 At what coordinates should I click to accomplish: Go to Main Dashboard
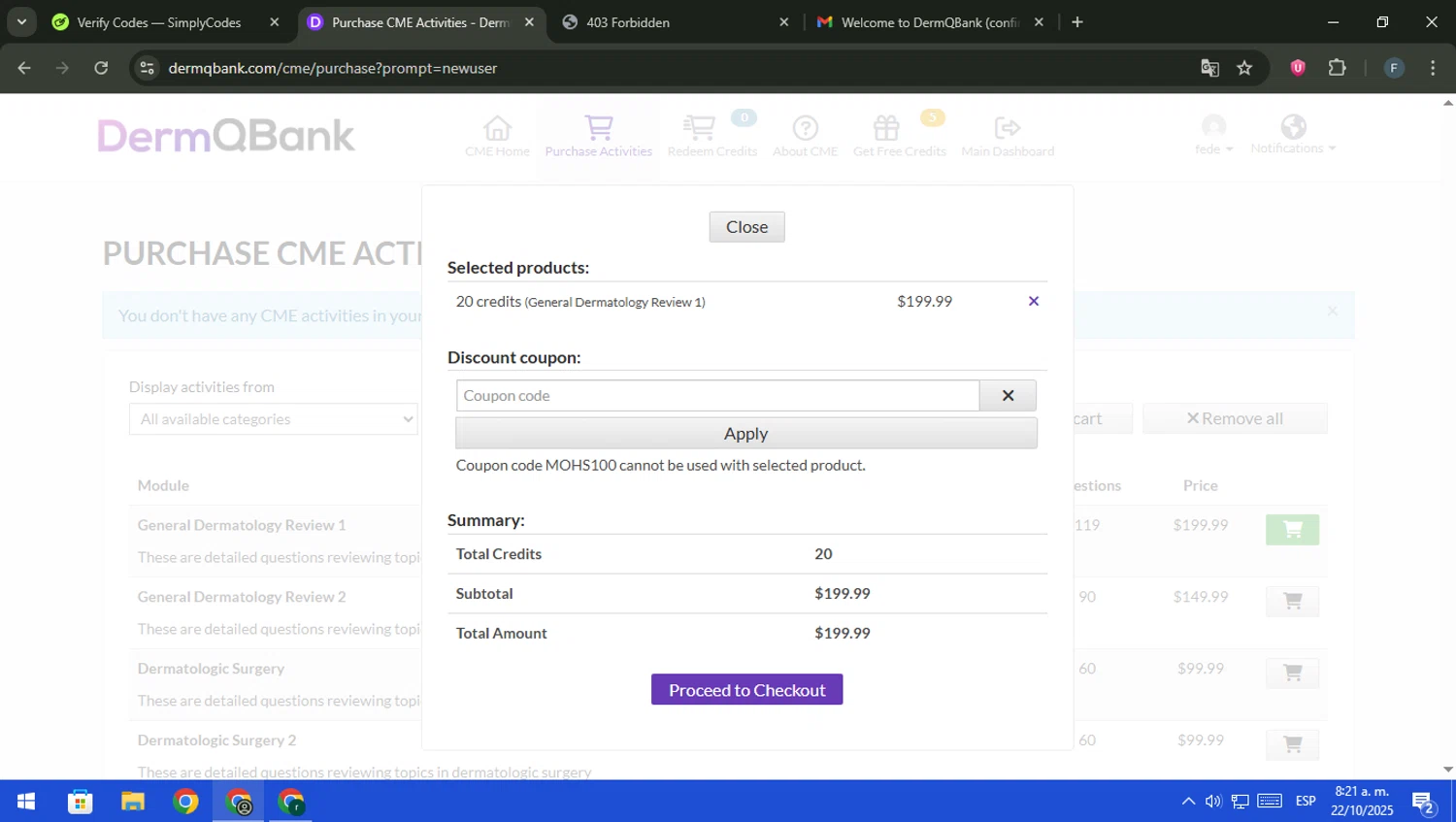tap(1008, 136)
